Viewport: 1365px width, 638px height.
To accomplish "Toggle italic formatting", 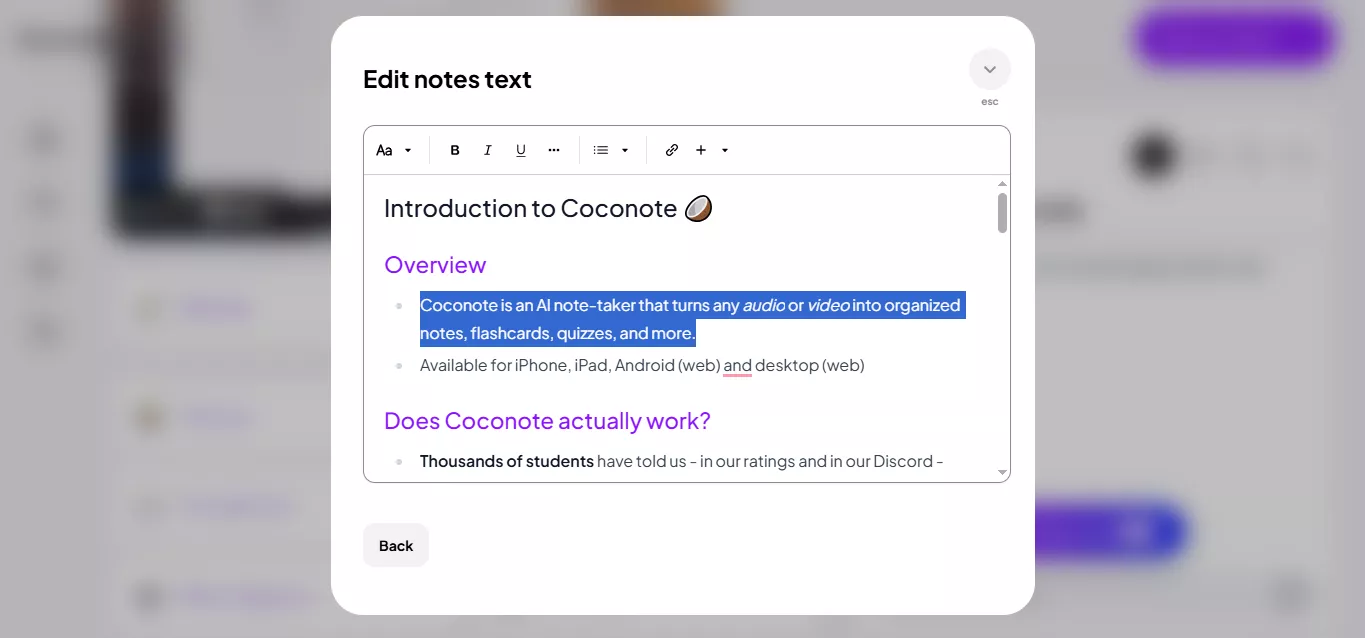I will click(487, 150).
